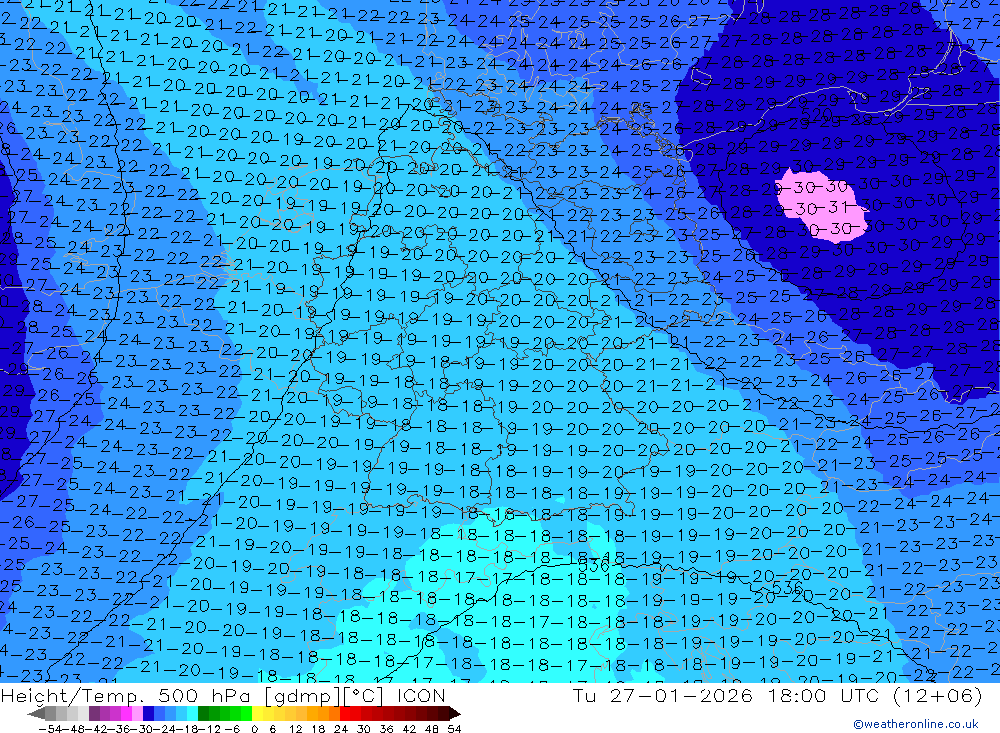Screen dimensions: 1000x733
Task: Click the '30' legend tick label
Action: [x=364, y=729]
